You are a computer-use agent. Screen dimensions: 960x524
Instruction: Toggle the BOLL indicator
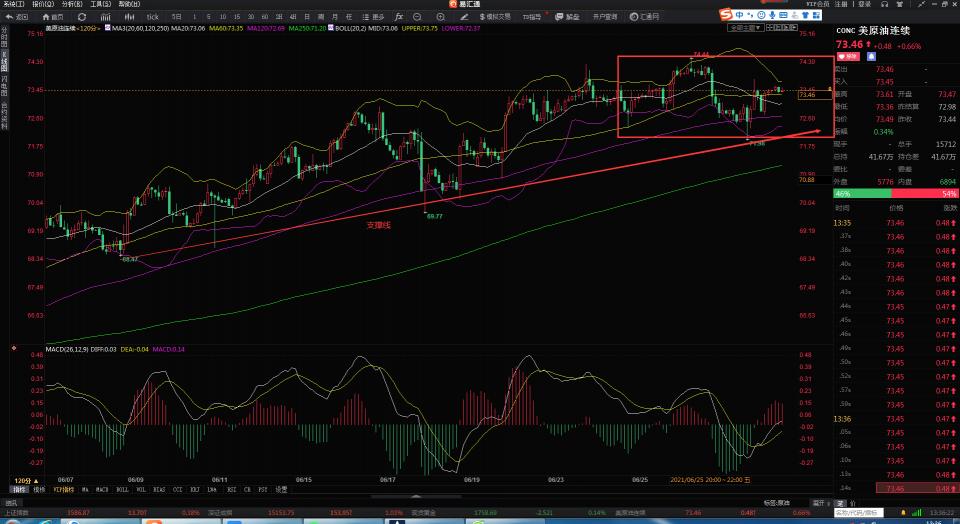click(122, 490)
